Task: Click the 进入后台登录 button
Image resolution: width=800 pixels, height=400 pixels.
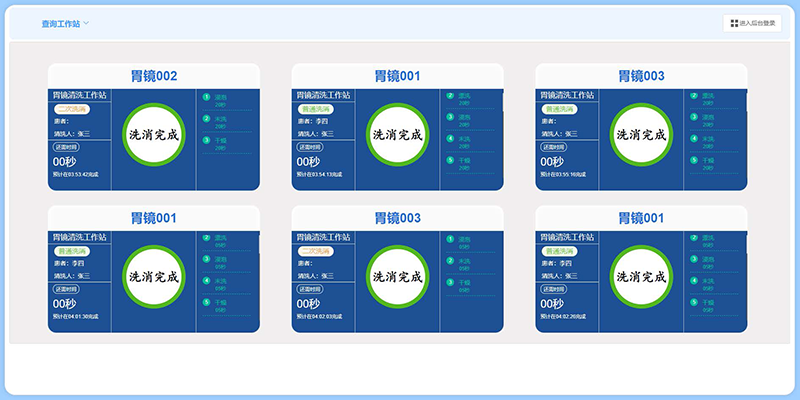Action: click(752, 23)
